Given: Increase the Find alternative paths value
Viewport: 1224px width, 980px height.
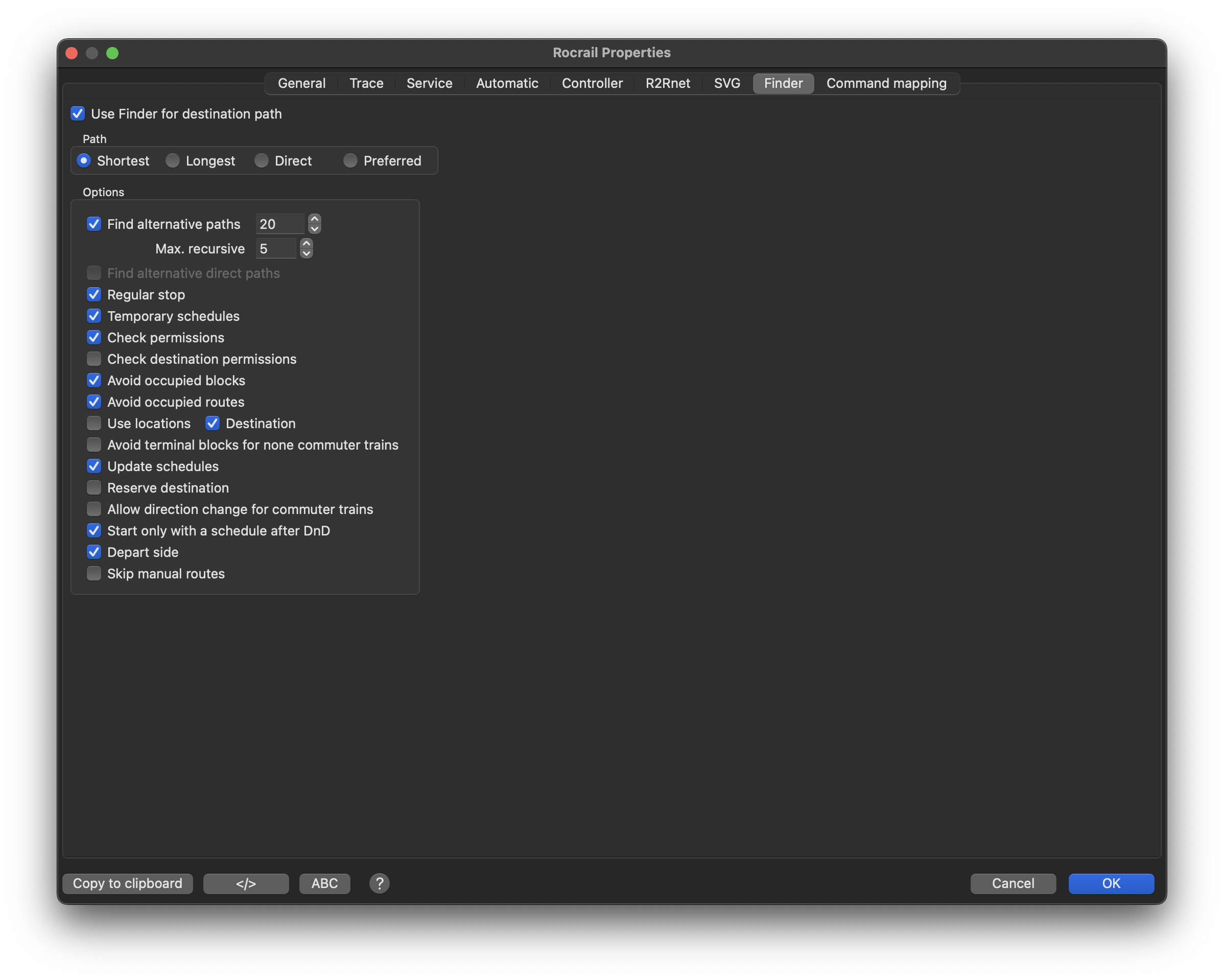Looking at the screenshot, I should 315,219.
